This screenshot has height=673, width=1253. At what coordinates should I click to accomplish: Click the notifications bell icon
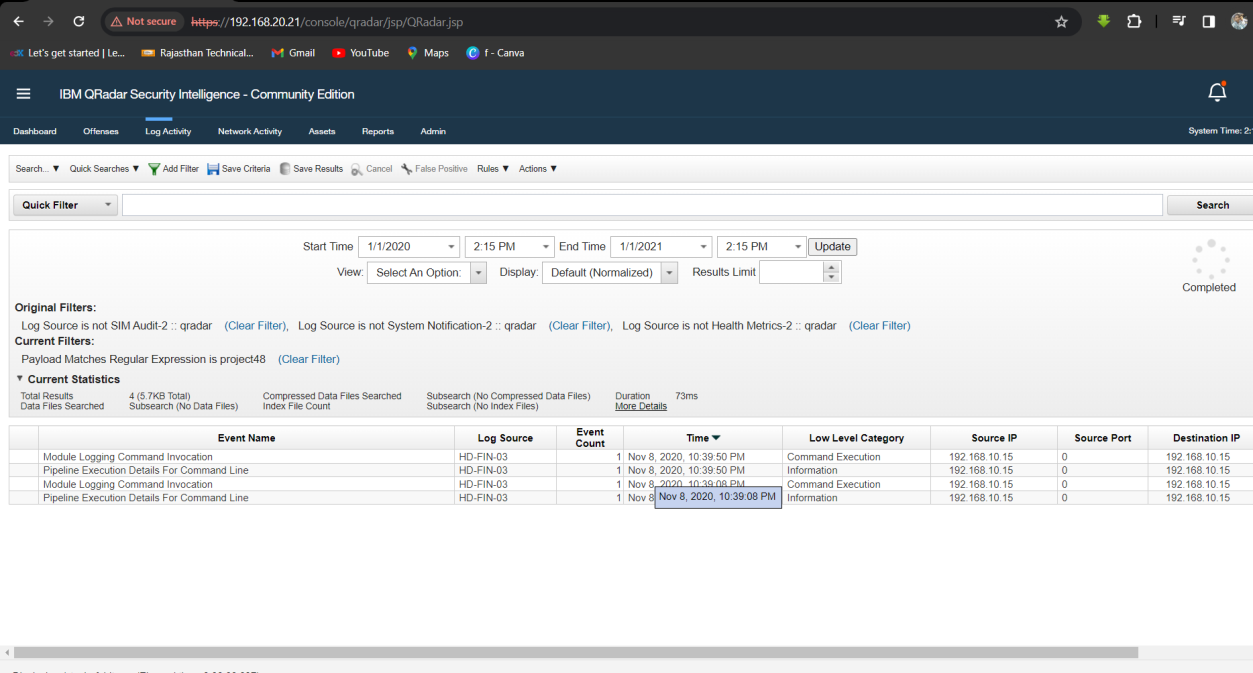(1217, 93)
